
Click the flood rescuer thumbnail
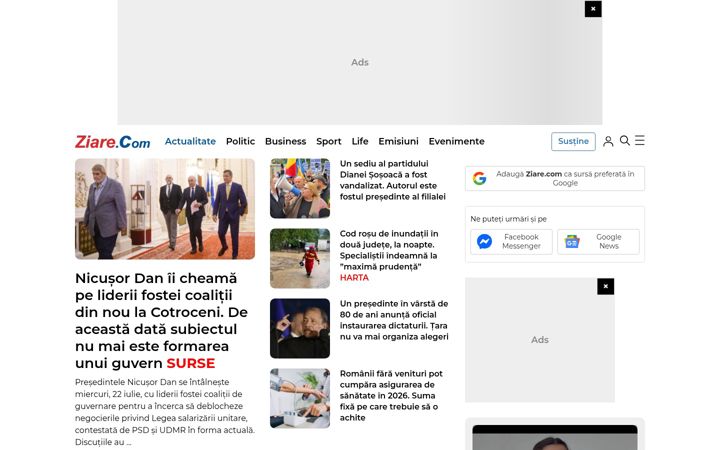point(300,258)
